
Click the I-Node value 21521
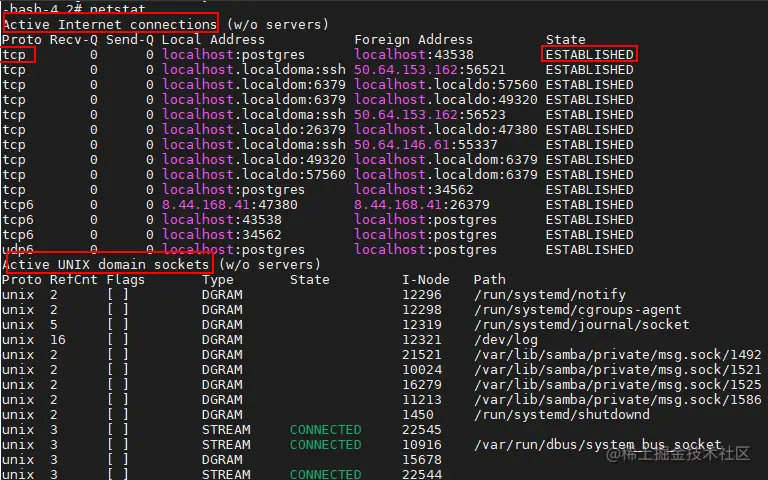422,355
